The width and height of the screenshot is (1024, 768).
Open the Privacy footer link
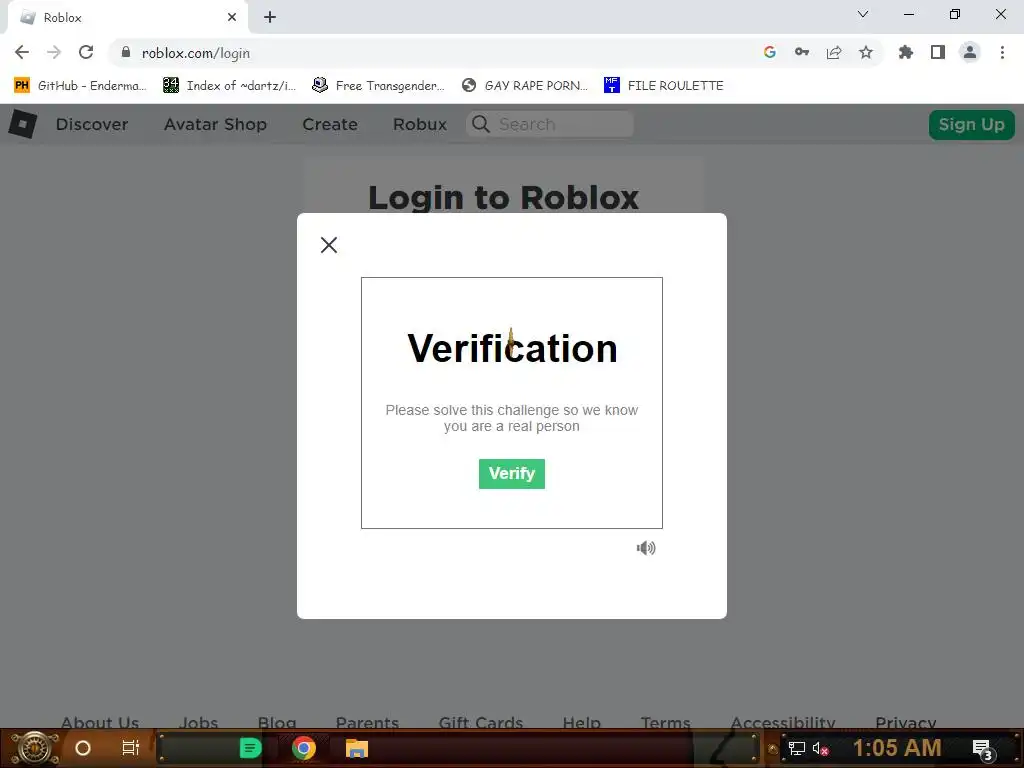point(906,722)
